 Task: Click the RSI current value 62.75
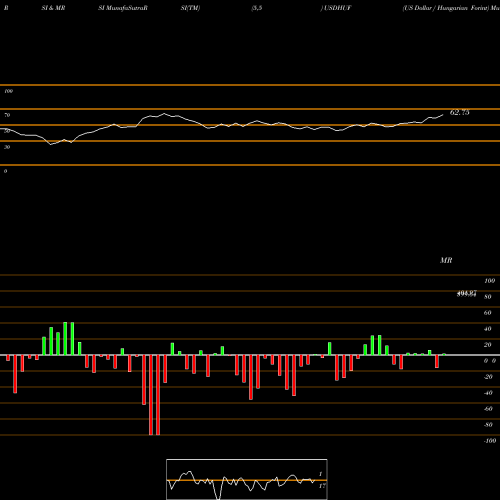pyautogui.click(x=460, y=112)
